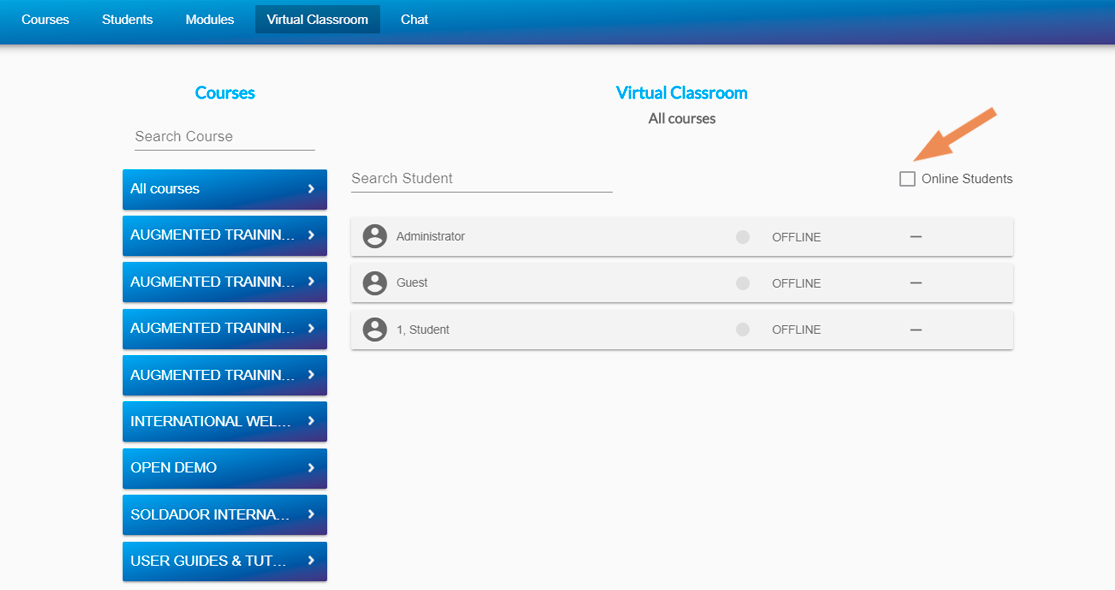Viewport: 1115px width, 590px height.
Task: Go to the Students tab
Action: (x=127, y=19)
